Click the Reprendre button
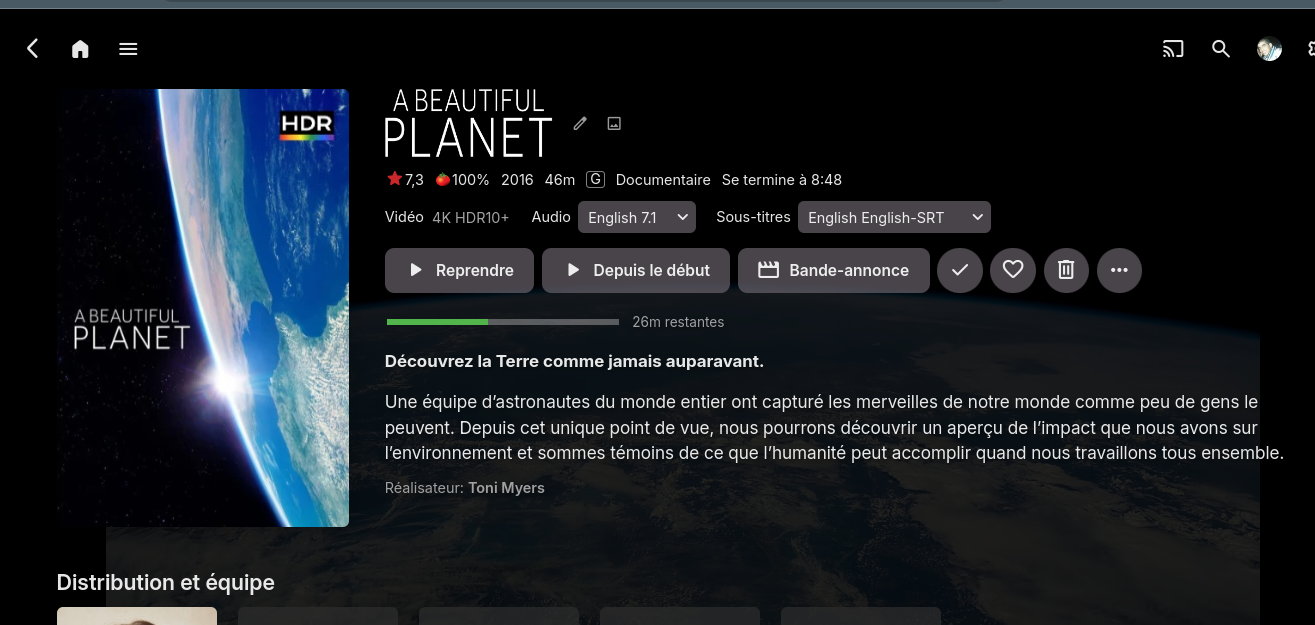1315x625 pixels. pos(459,270)
